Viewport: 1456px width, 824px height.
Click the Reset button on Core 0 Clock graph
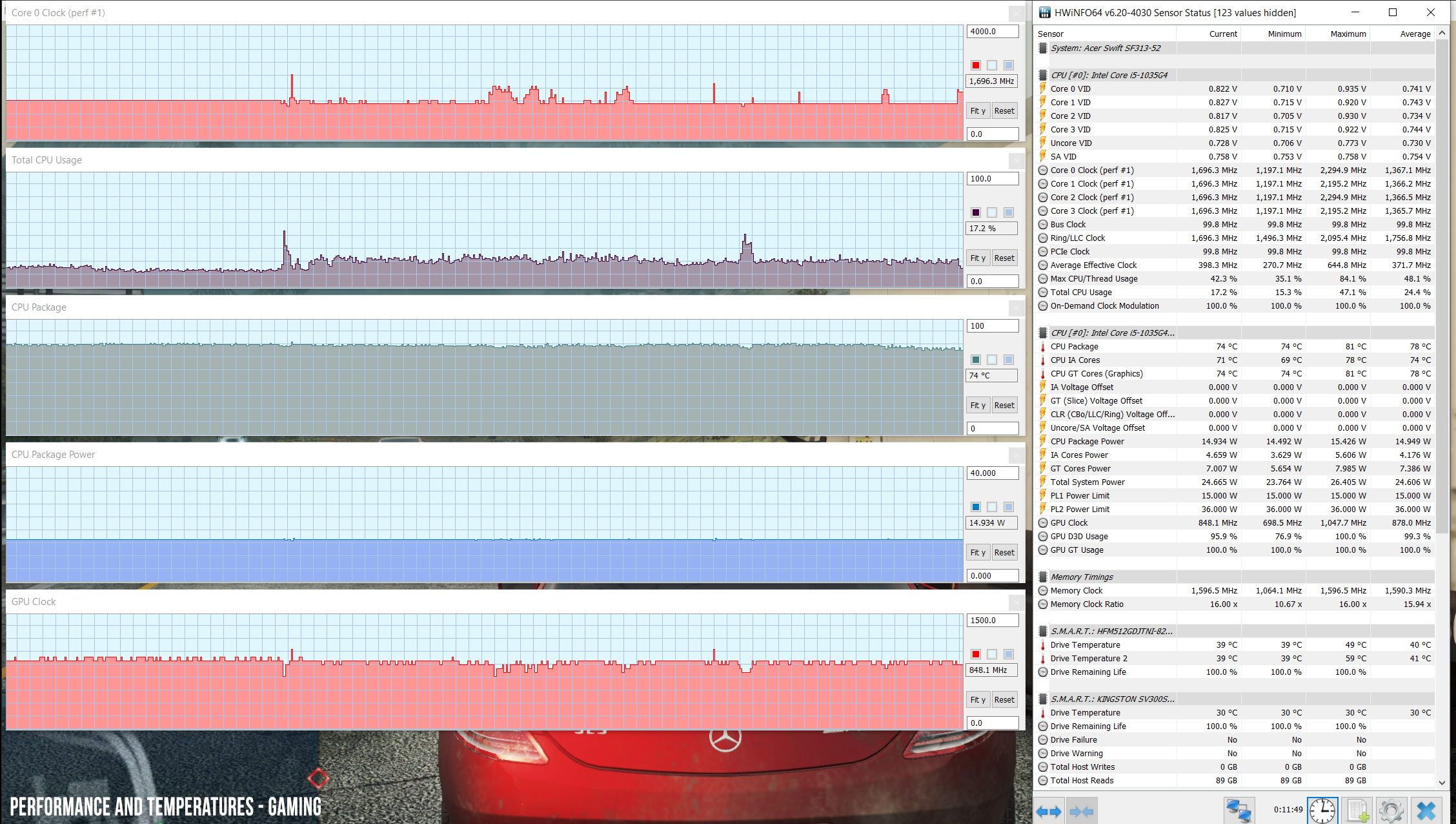1004,110
